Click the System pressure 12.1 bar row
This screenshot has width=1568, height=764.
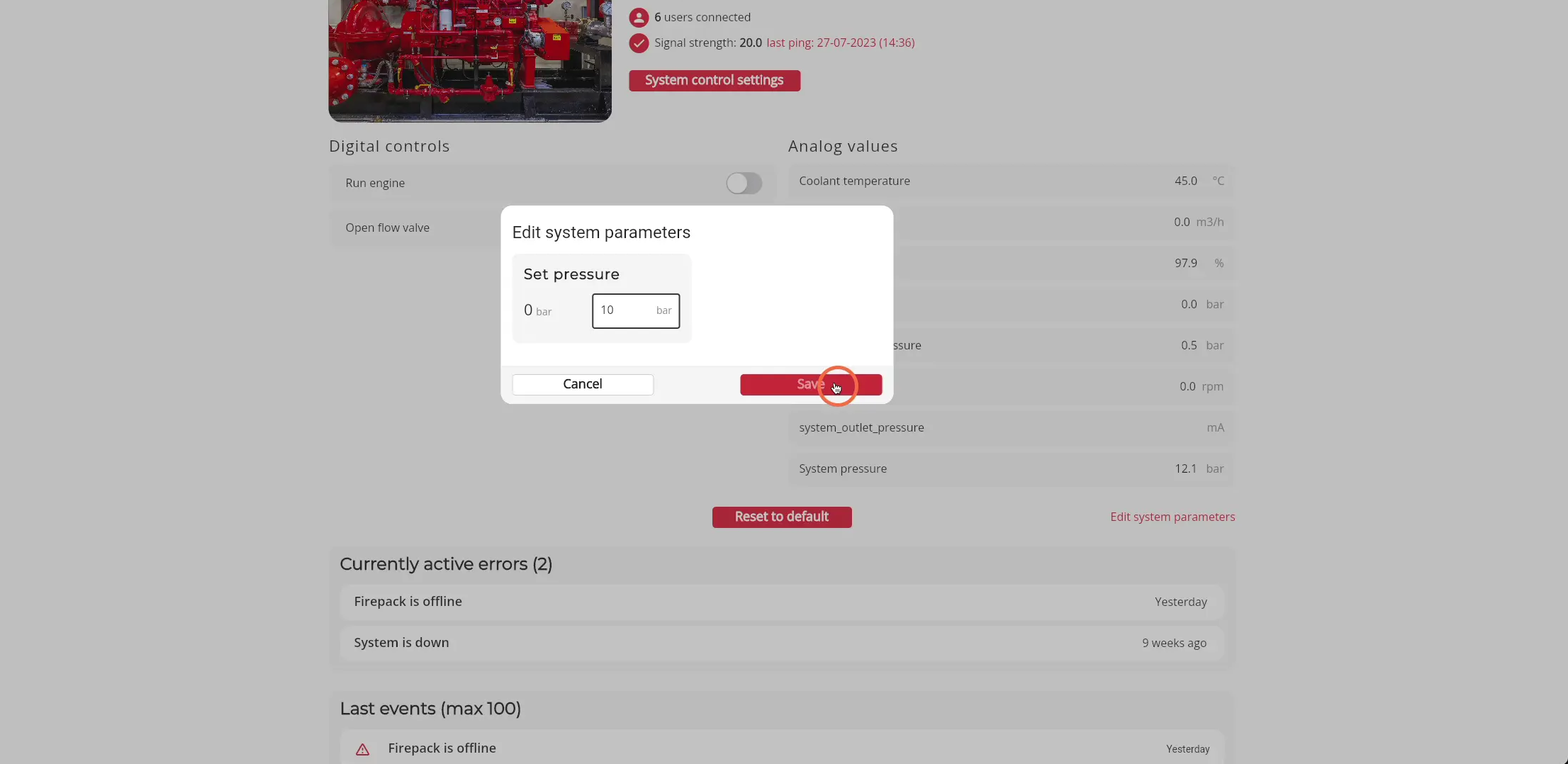(x=1012, y=468)
